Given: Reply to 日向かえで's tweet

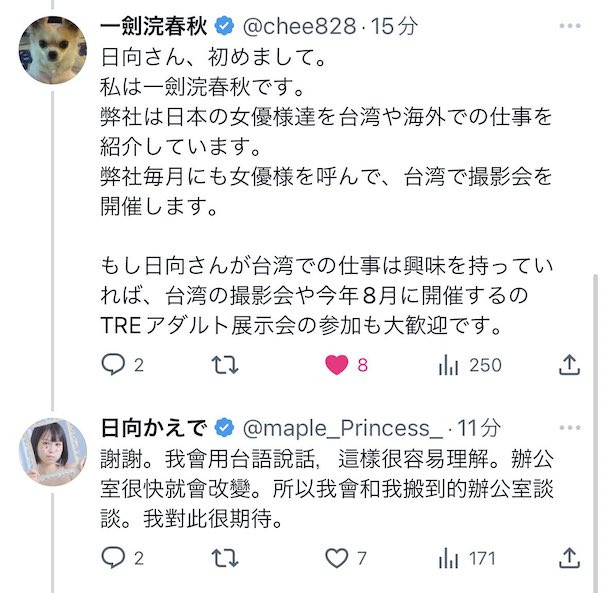Looking at the screenshot, I should (x=113, y=557).
